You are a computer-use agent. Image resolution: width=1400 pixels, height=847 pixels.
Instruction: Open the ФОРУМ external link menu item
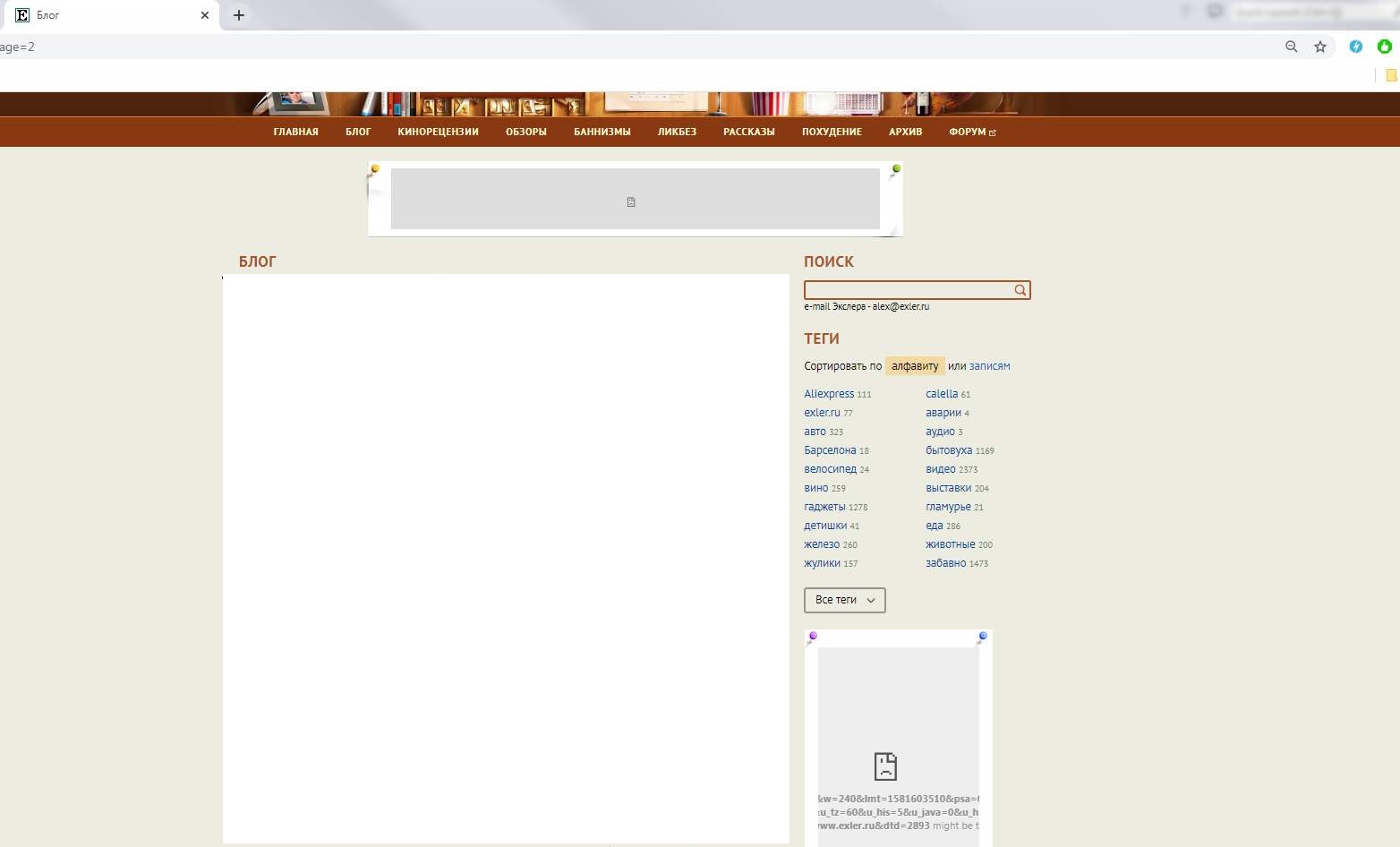click(972, 132)
